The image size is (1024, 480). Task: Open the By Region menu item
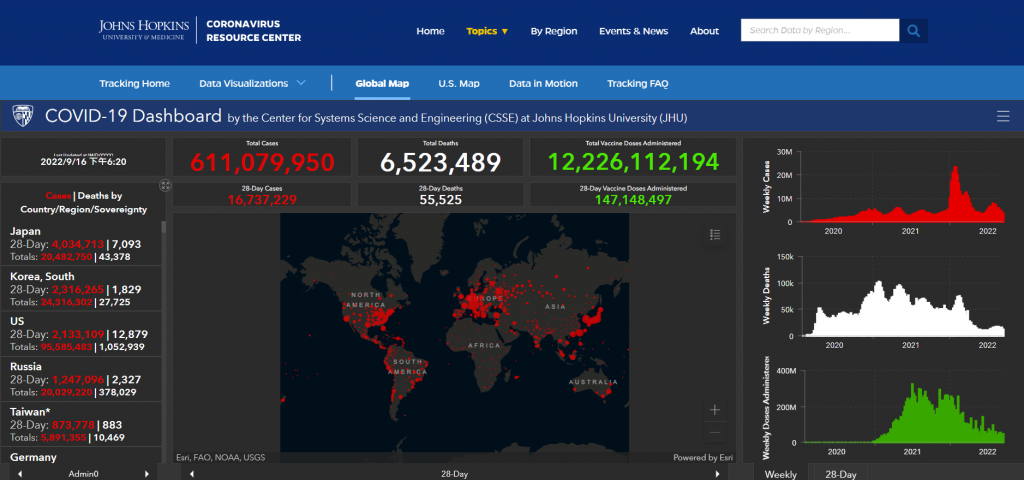tap(554, 31)
